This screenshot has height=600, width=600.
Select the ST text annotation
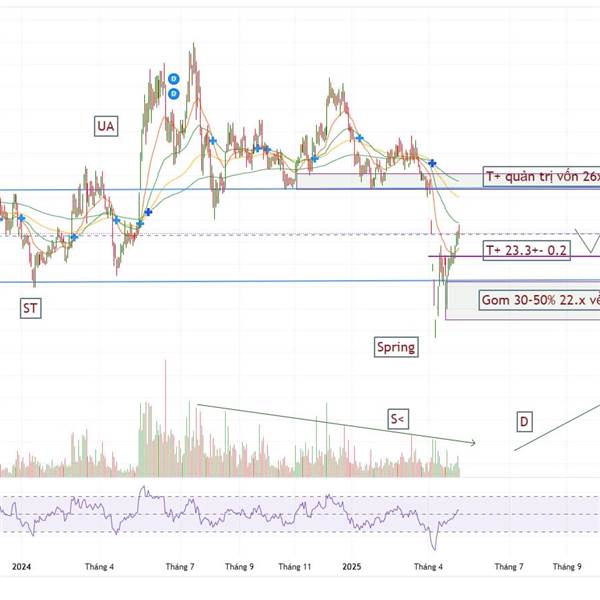31,308
